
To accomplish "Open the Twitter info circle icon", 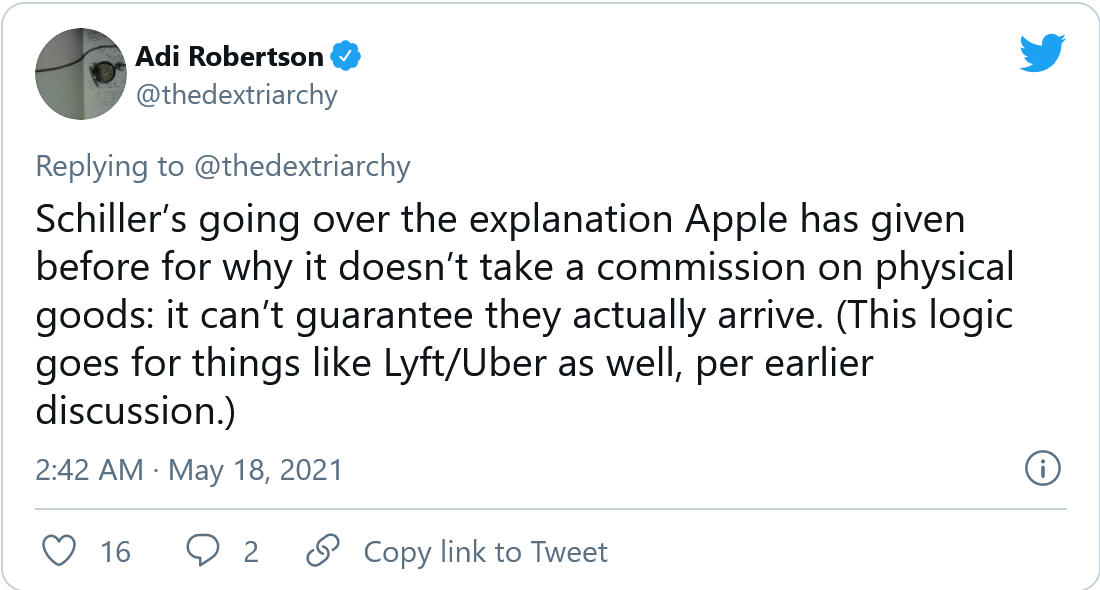I will pyautogui.click(x=1043, y=468).
